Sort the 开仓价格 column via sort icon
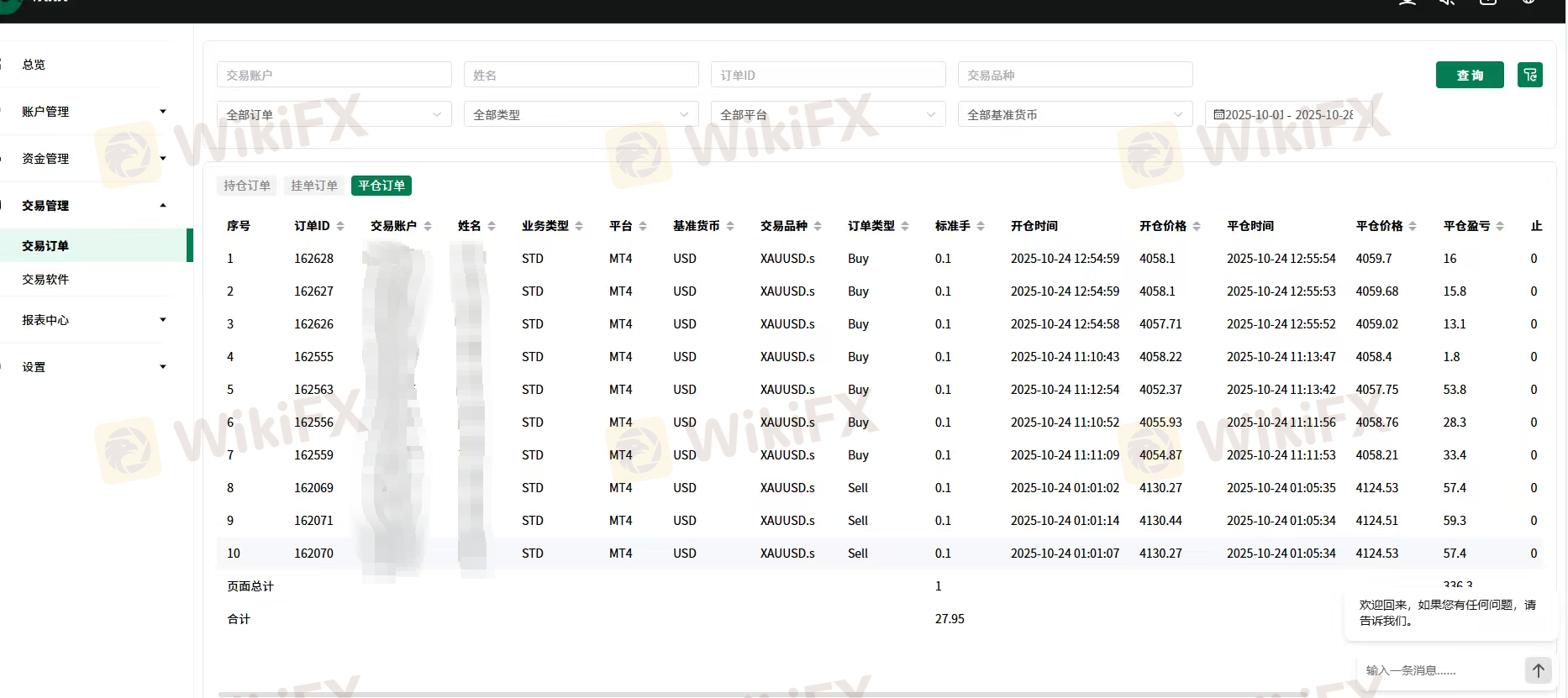Image resolution: width=1568 pixels, height=698 pixels. (x=1197, y=226)
